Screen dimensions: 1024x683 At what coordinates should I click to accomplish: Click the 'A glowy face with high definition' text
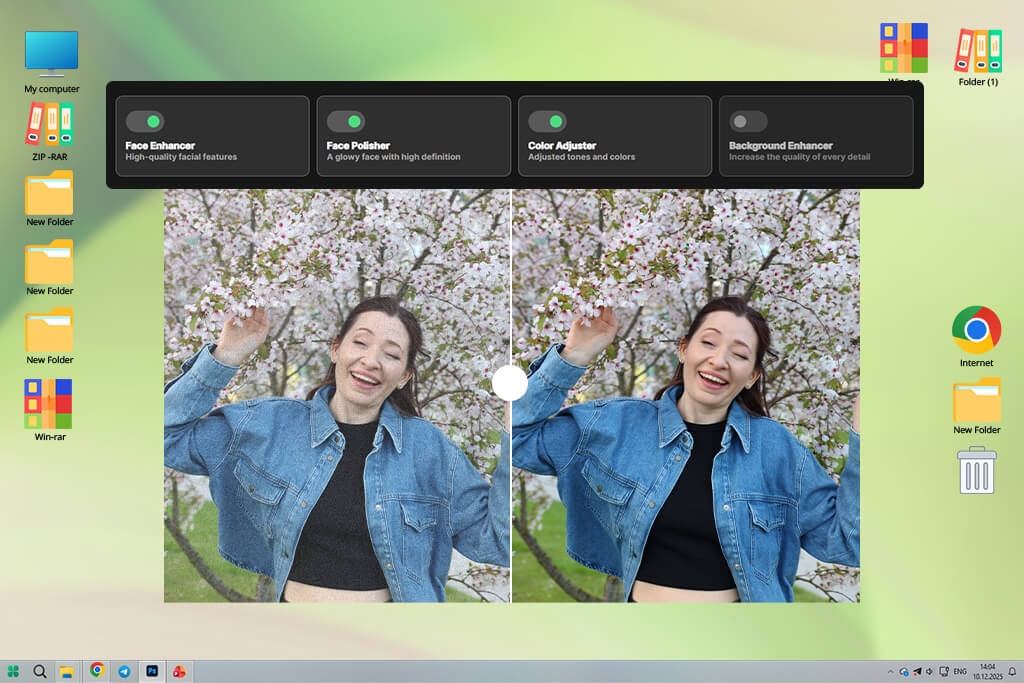pyautogui.click(x=393, y=157)
